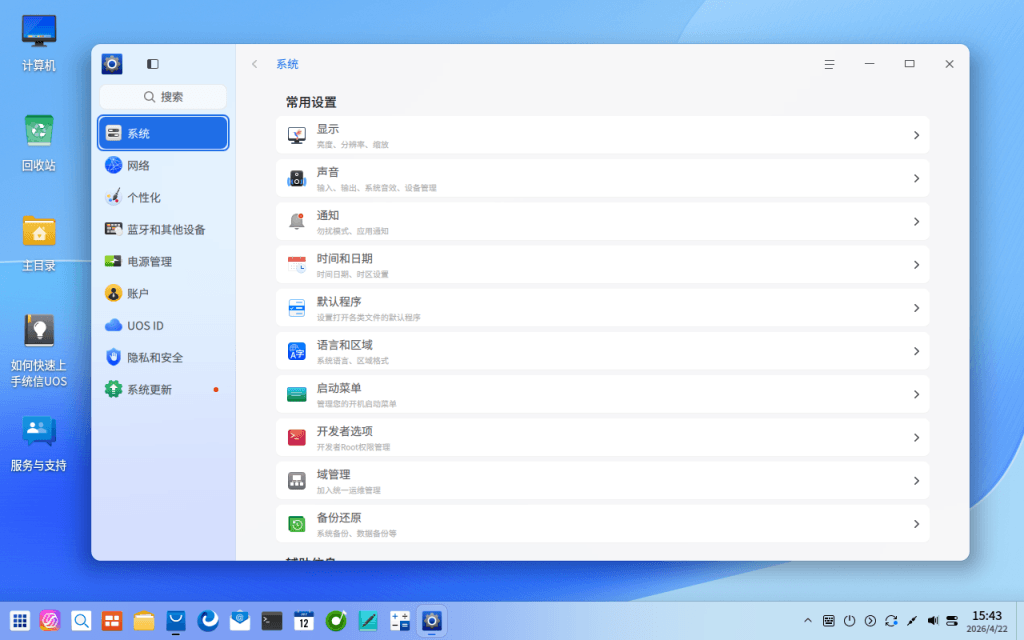1024x640 pixels.
Task: Open 系统更新 system update page
Action: (163, 389)
